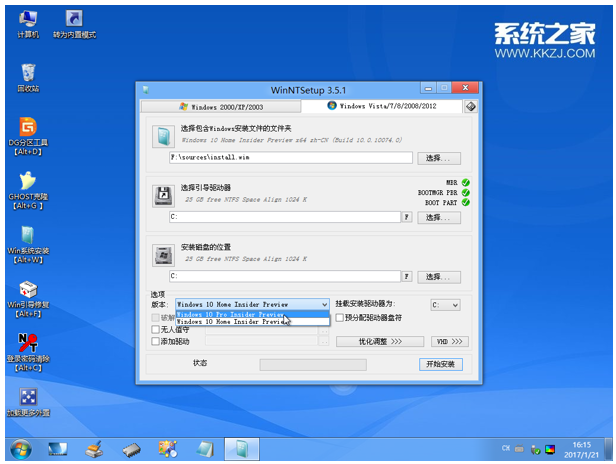Click the 状态 progress bar
Screen dimensions: 616x464
click(x=313, y=365)
